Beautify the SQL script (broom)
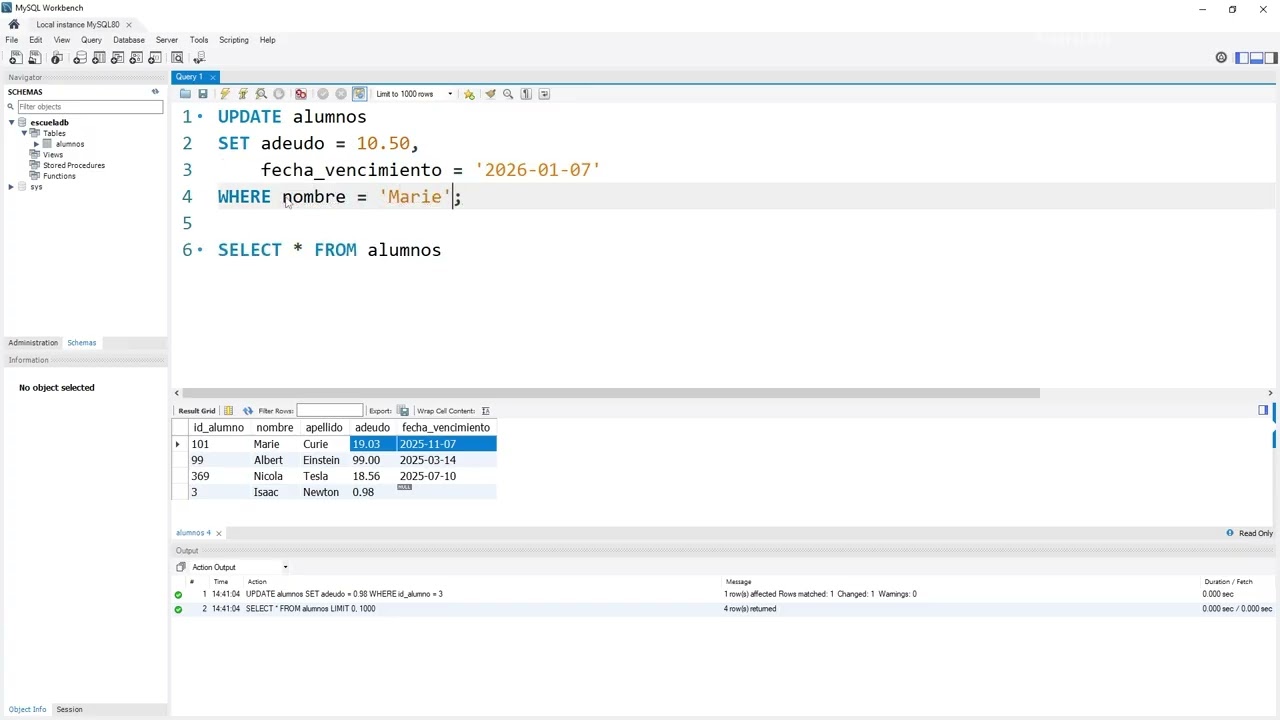Image resolution: width=1280 pixels, height=720 pixels. (x=490, y=94)
